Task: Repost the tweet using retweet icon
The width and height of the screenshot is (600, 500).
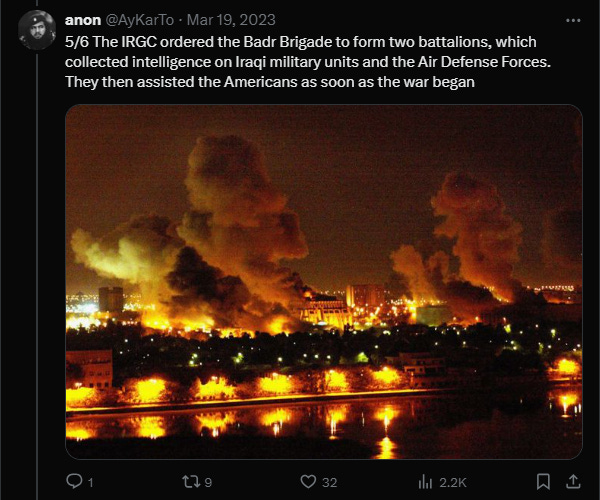Action: (x=190, y=481)
